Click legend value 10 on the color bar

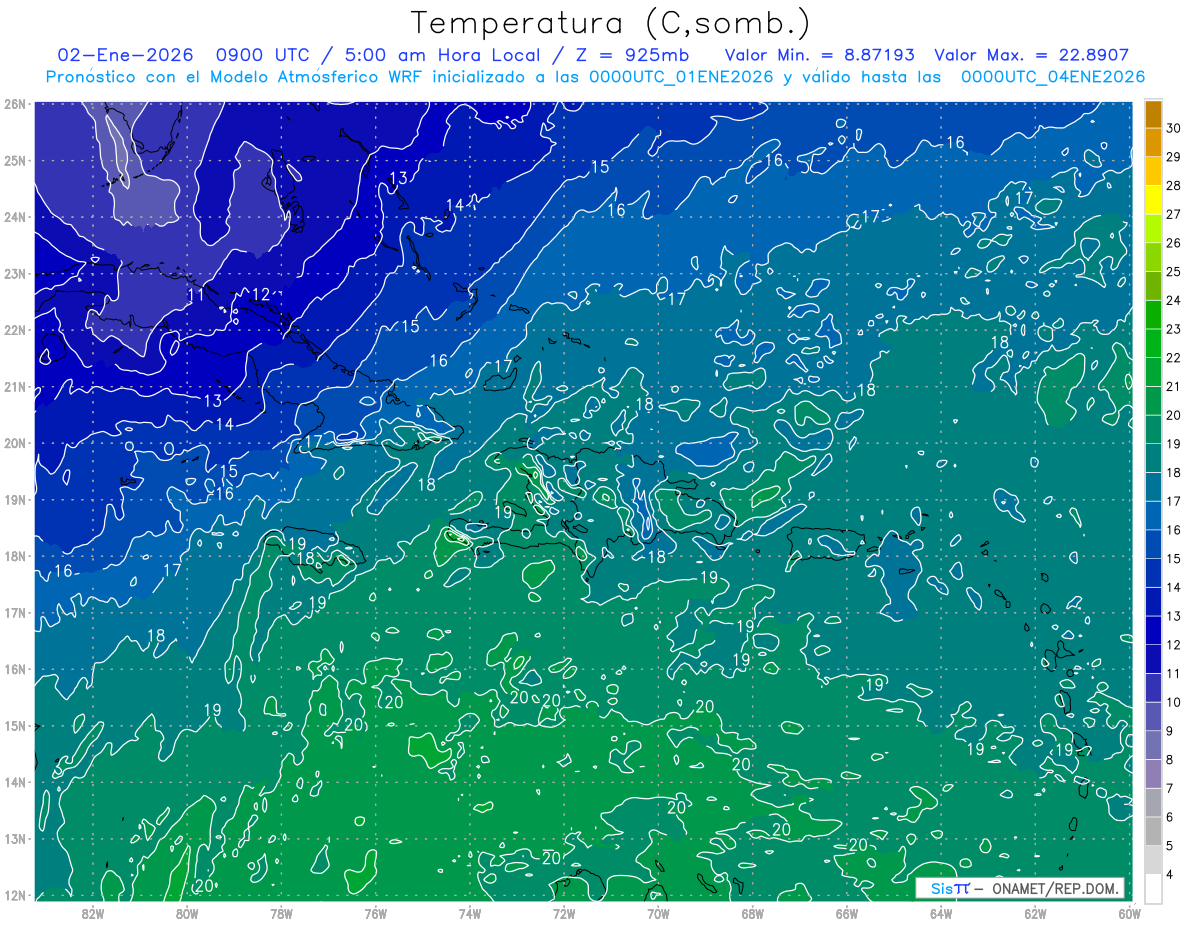(x=1173, y=703)
